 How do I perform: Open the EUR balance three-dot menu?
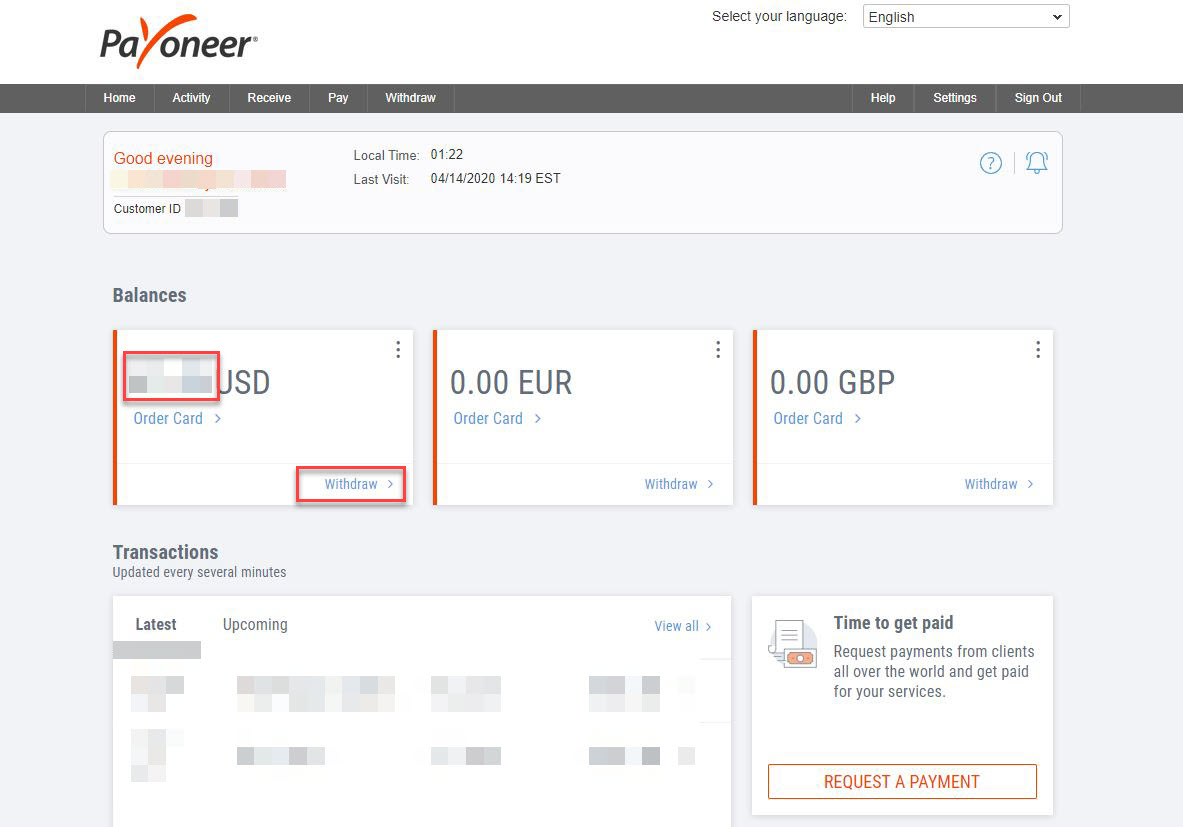click(718, 349)
